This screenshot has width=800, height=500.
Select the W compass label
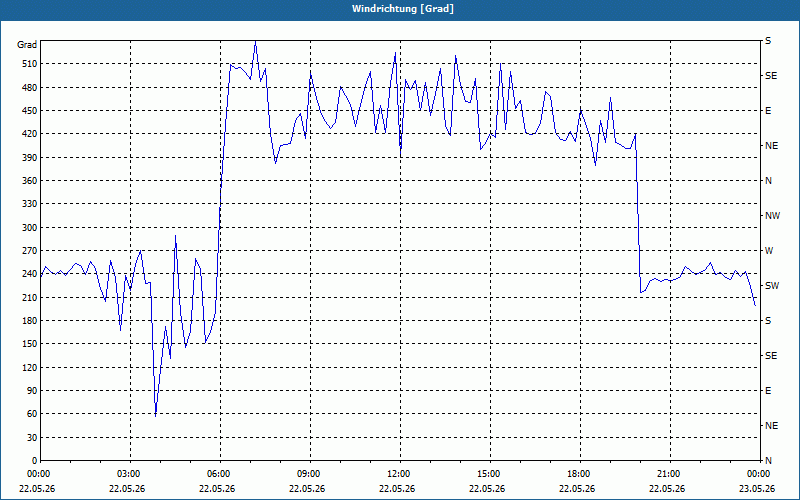tap(769, 251)
